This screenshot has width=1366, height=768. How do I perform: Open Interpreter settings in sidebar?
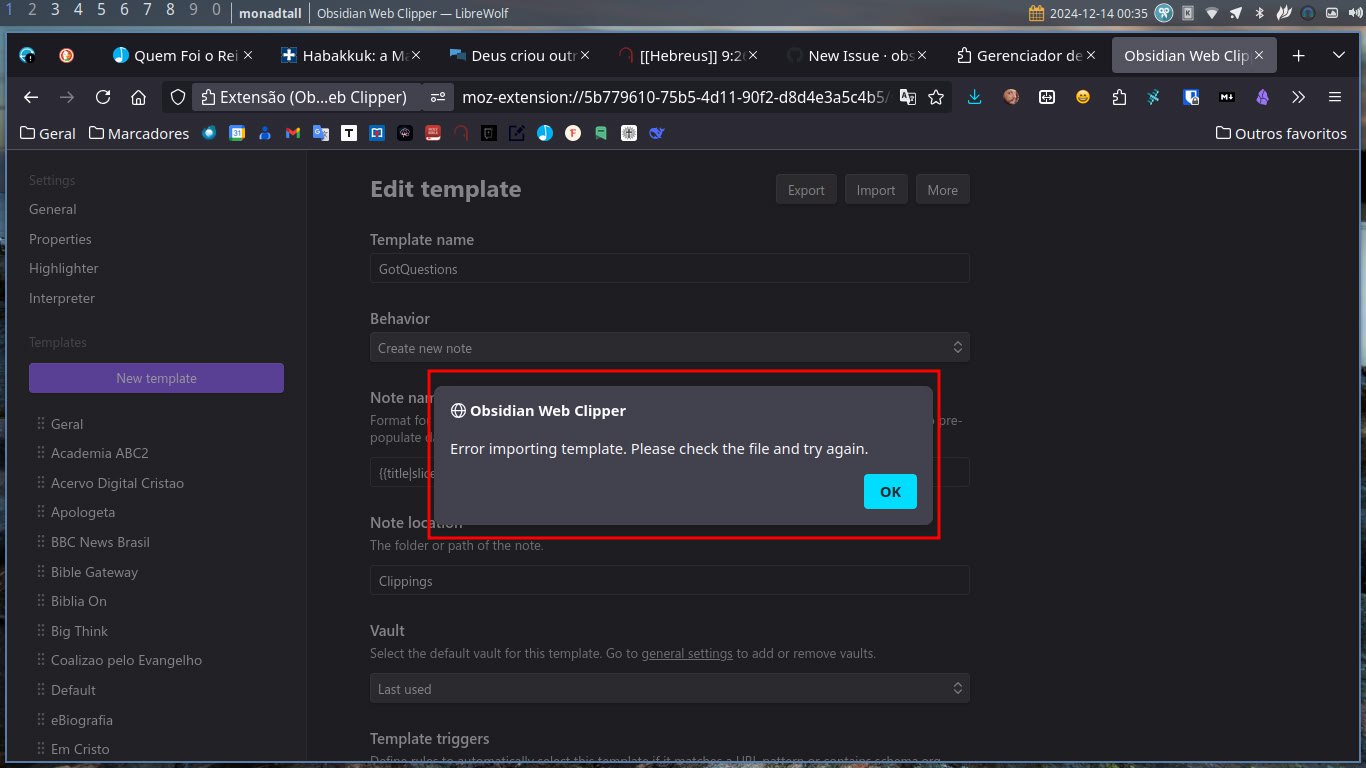[62, 298]
